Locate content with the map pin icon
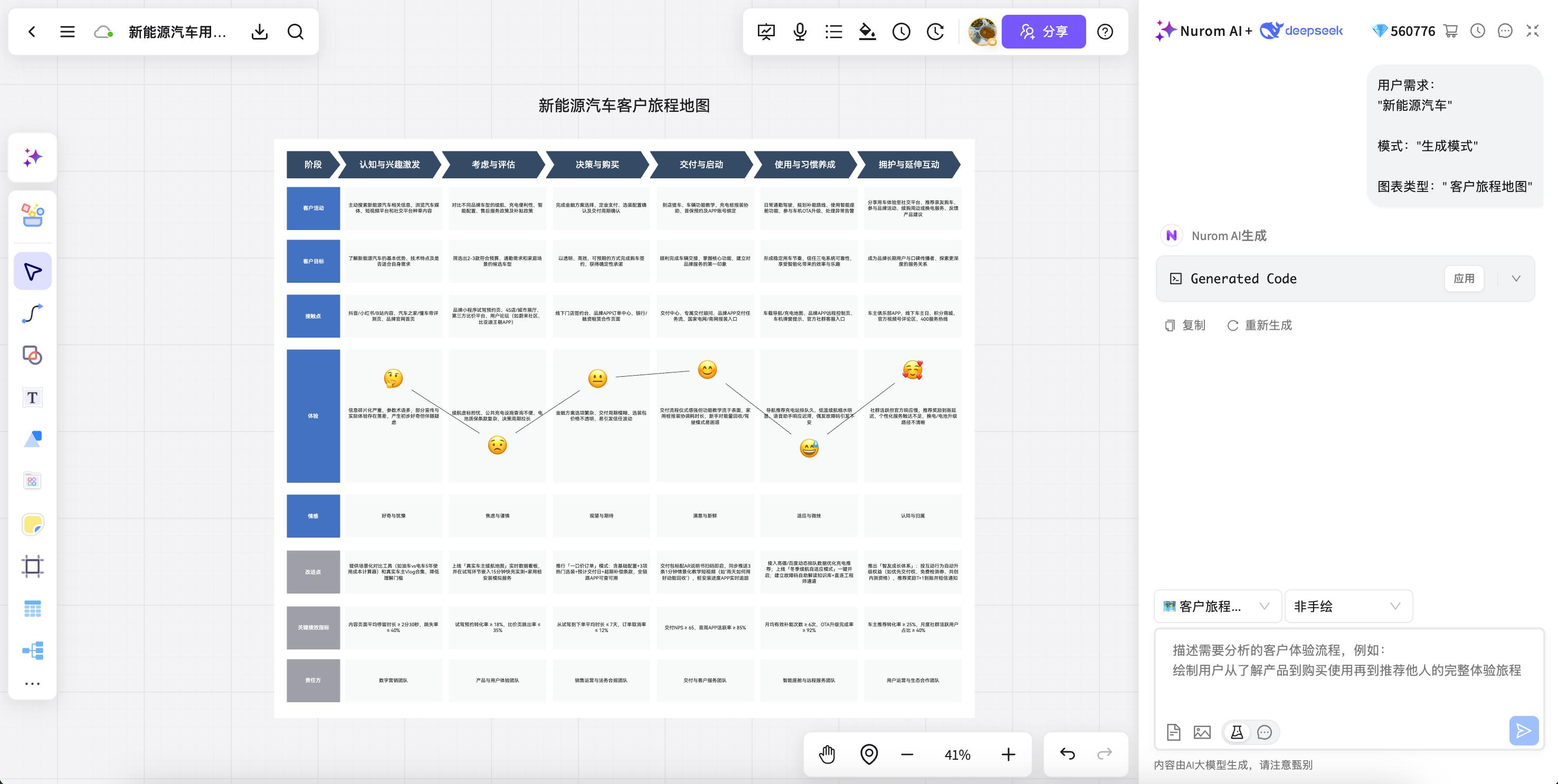This screenshot has width=1558, height=784. click(869, 754)
